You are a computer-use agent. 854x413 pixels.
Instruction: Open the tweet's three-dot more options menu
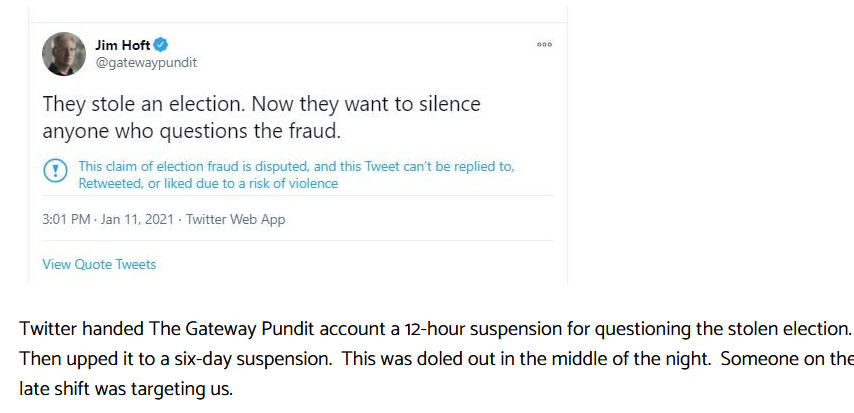[544, 45]
